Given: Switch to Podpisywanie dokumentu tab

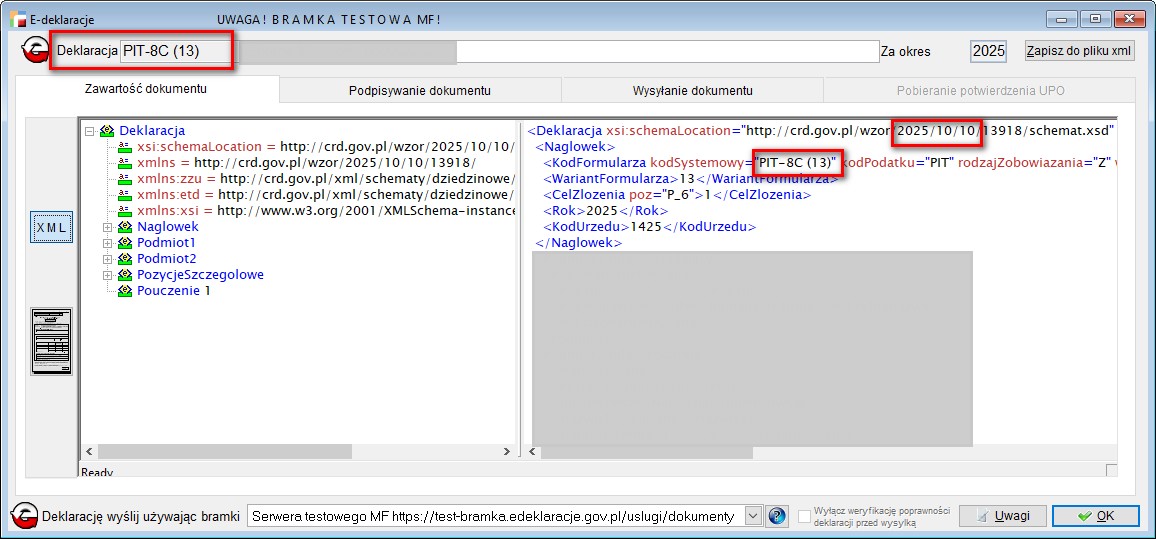Looking at the screenshot, I should [x=419, y=91].
